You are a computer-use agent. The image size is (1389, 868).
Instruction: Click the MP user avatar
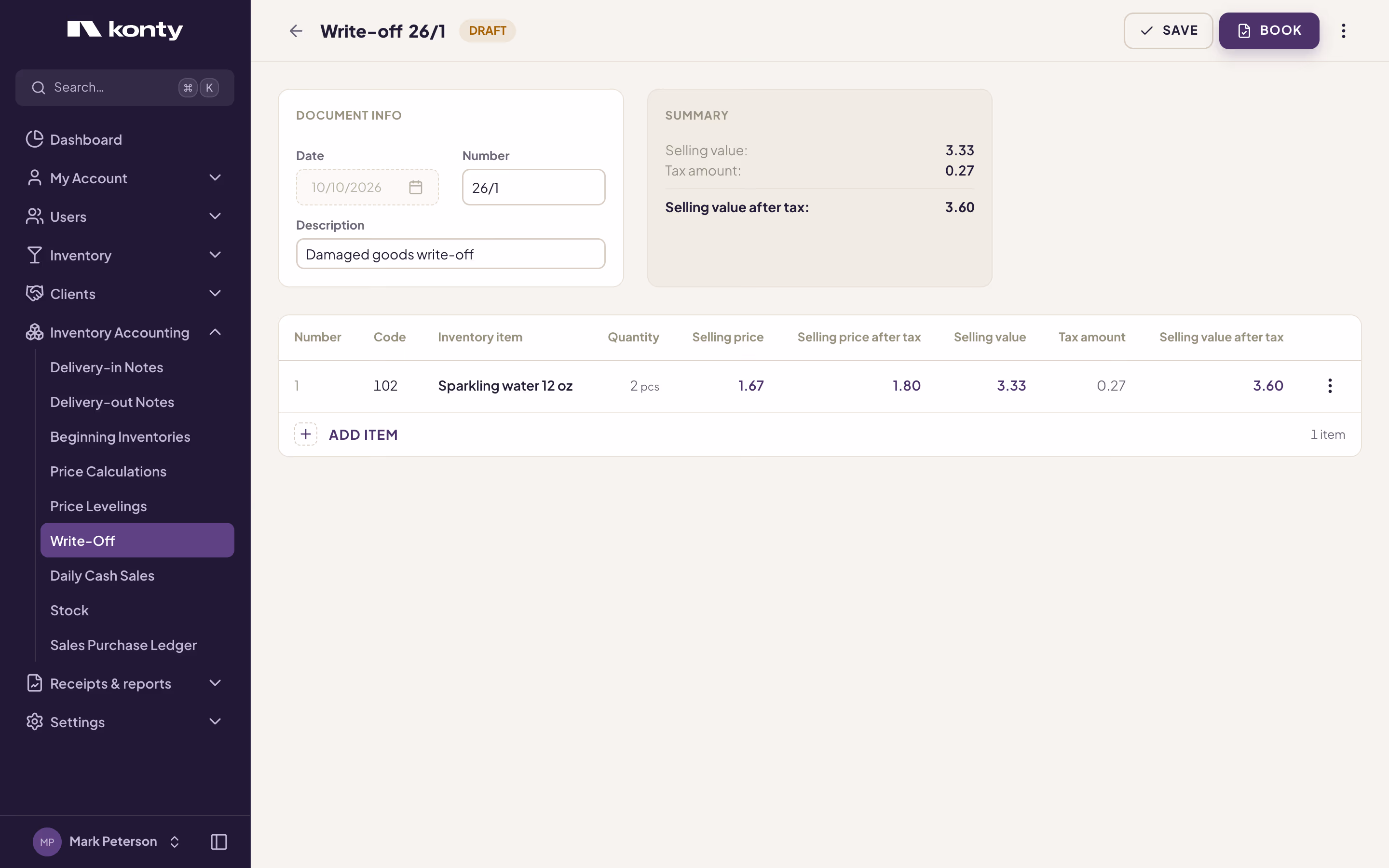tap(47, 841)
